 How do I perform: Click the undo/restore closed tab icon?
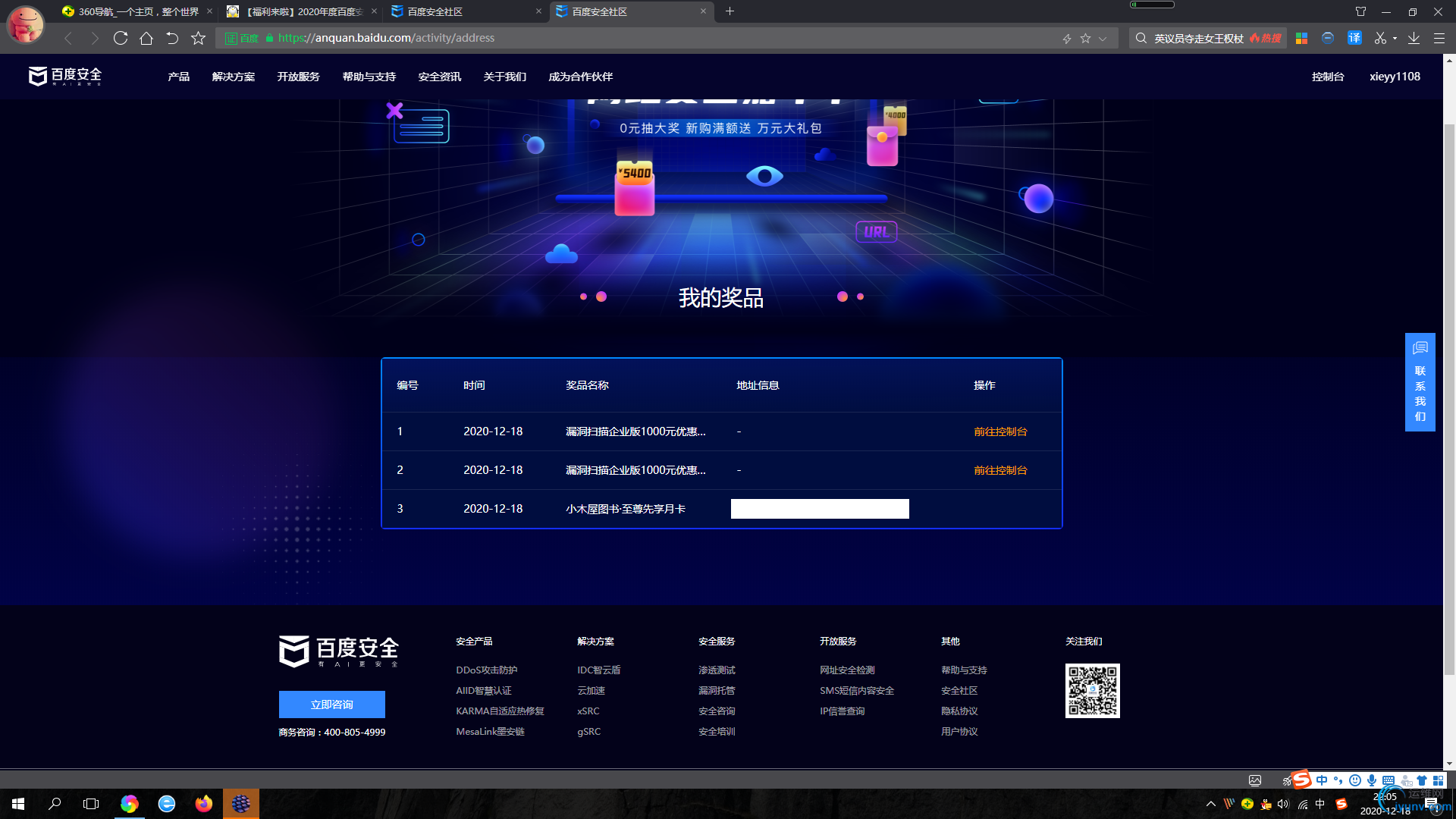coord(172,38)
